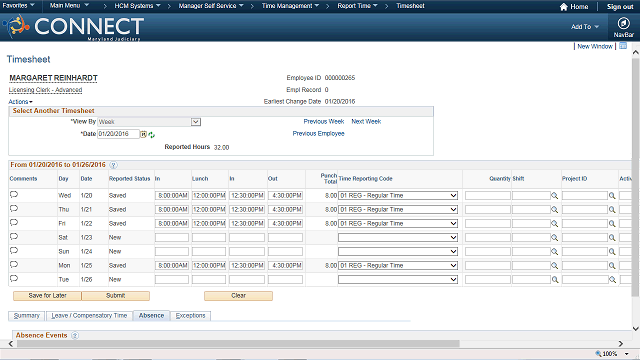Select the Absence tab
The image size is (640, 360).
point(151,316)
